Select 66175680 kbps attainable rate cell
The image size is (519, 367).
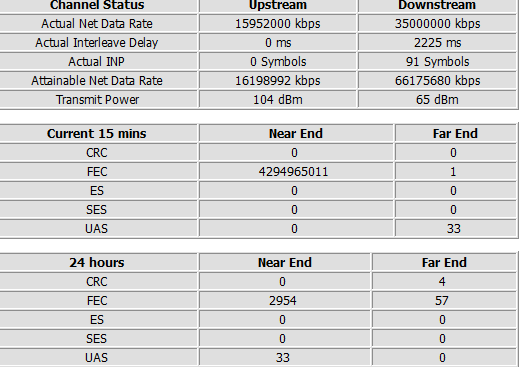click(437, 81)
